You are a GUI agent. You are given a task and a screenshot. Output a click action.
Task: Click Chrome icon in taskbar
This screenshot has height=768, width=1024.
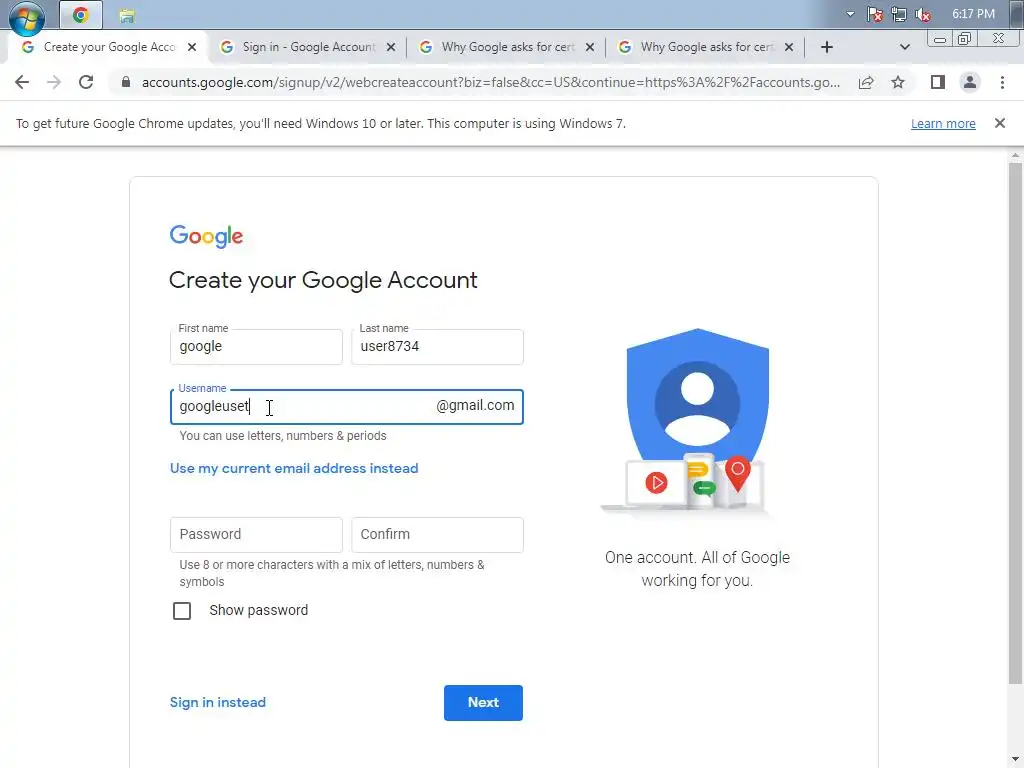(x=80, y=14)
